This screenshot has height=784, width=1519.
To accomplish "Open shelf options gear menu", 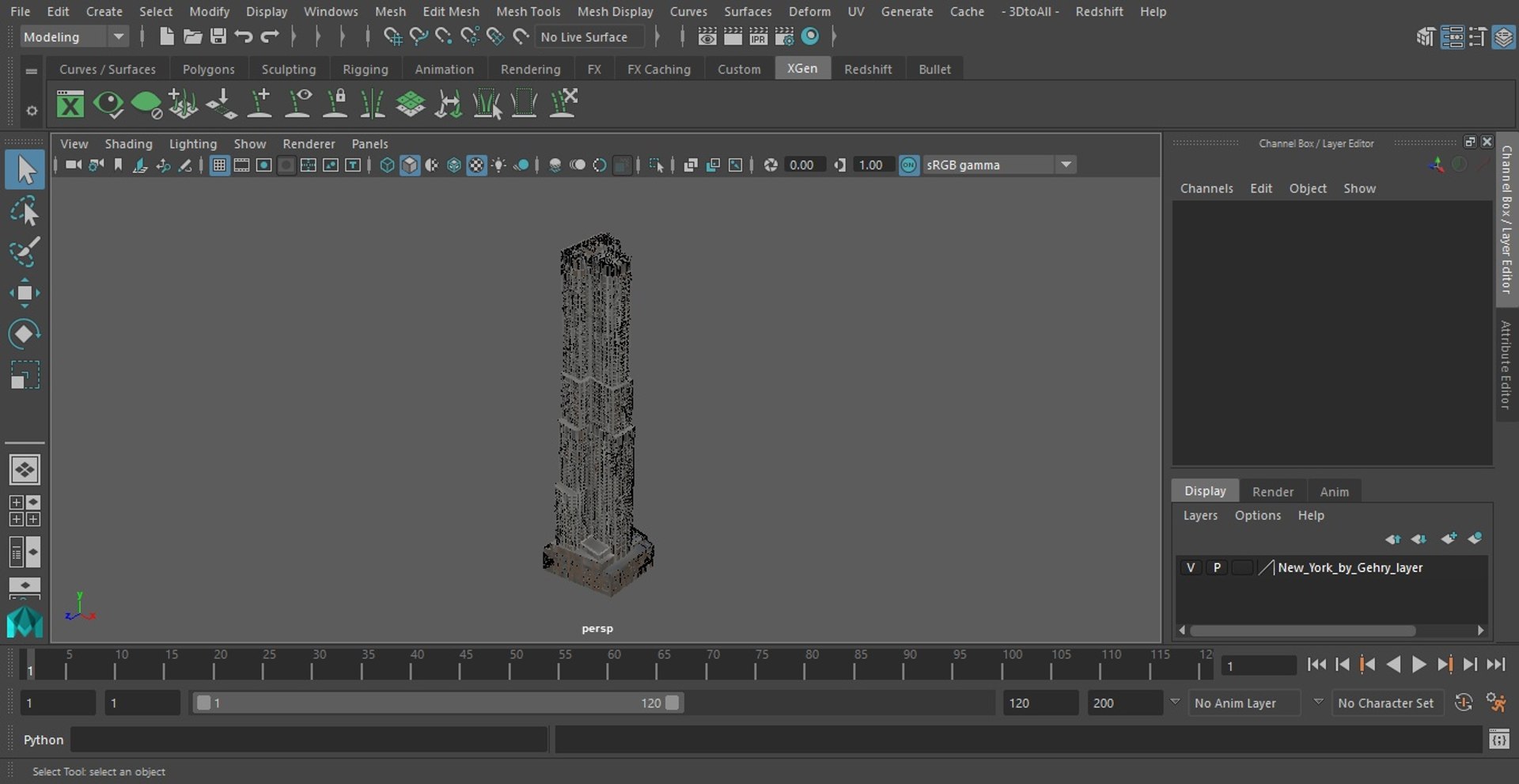I will 31,111.
